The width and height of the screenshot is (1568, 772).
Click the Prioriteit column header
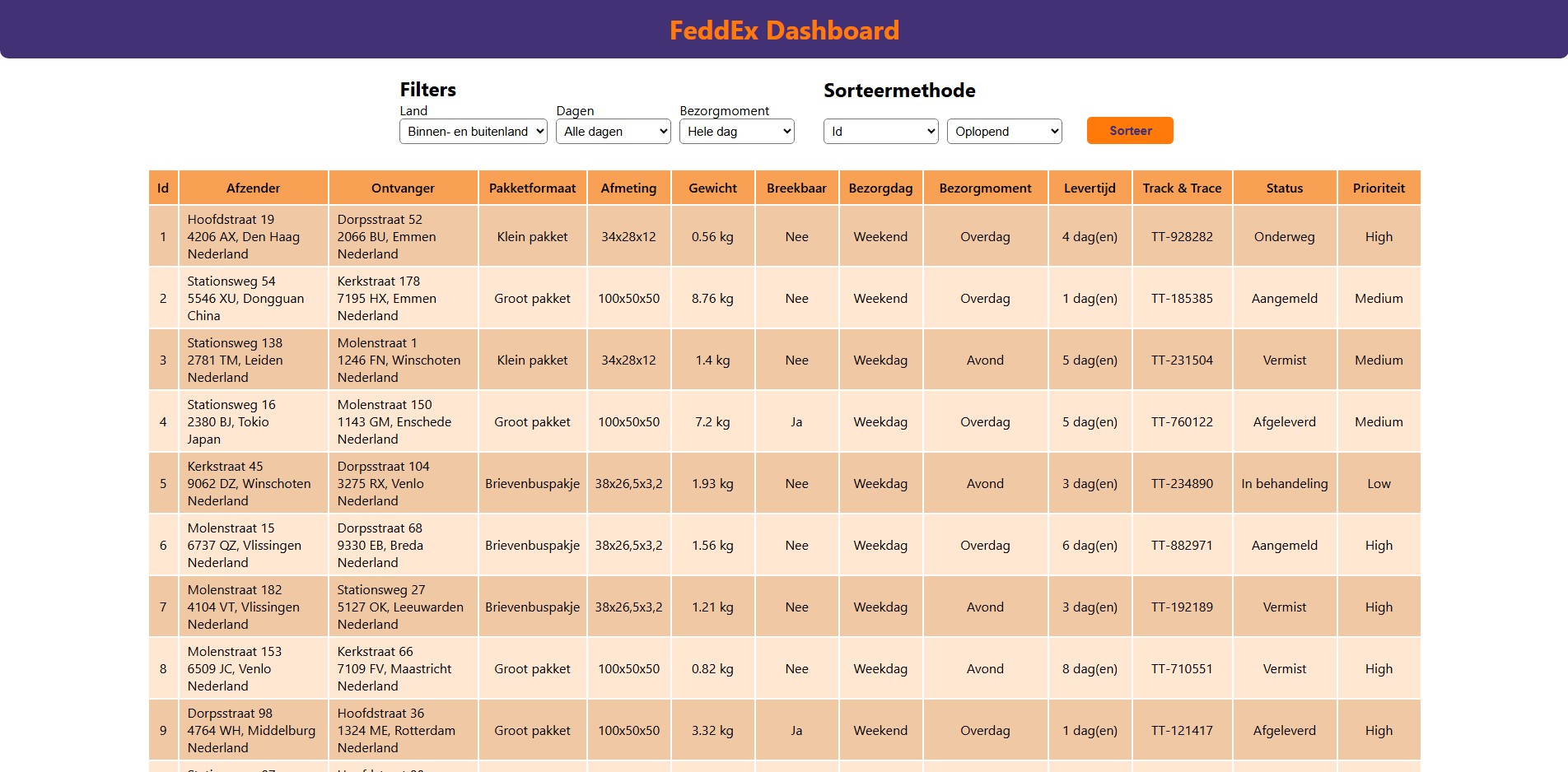pyautogui.click(x=1379, y=188)
